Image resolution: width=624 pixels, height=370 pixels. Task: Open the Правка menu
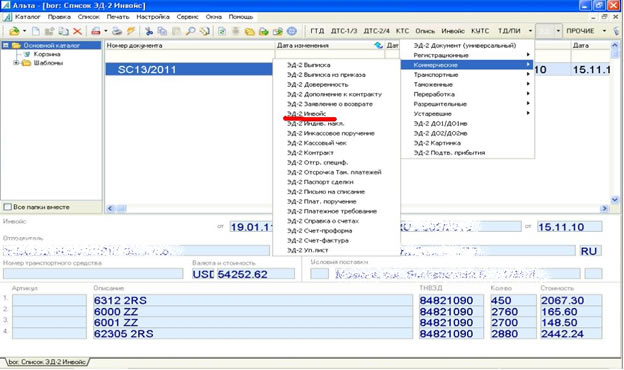coord(59,17)
